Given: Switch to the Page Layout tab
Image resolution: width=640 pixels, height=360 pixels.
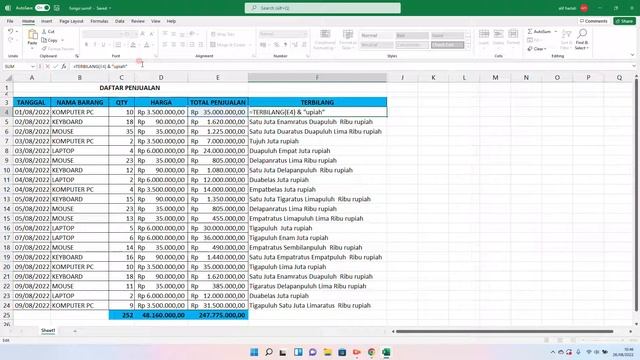Looking at the screenshot, I should pos(71,21).
